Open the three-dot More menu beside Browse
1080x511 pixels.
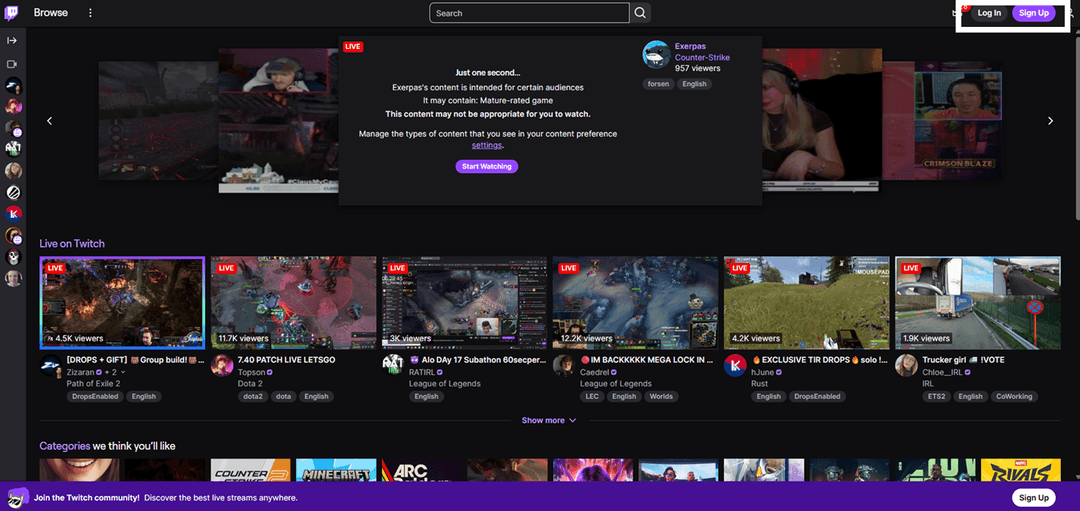(x=90, y=13)
